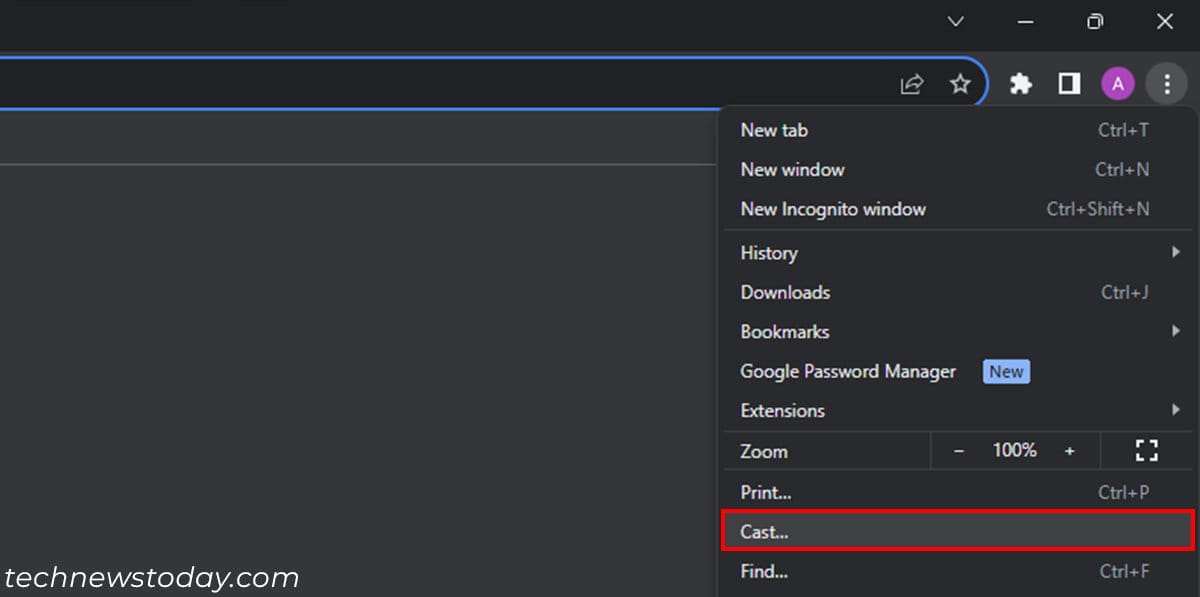This screenshot has width=1200, height=597.
Task: Select New Incognito window from the menu
Action: (x=832, y=209)
